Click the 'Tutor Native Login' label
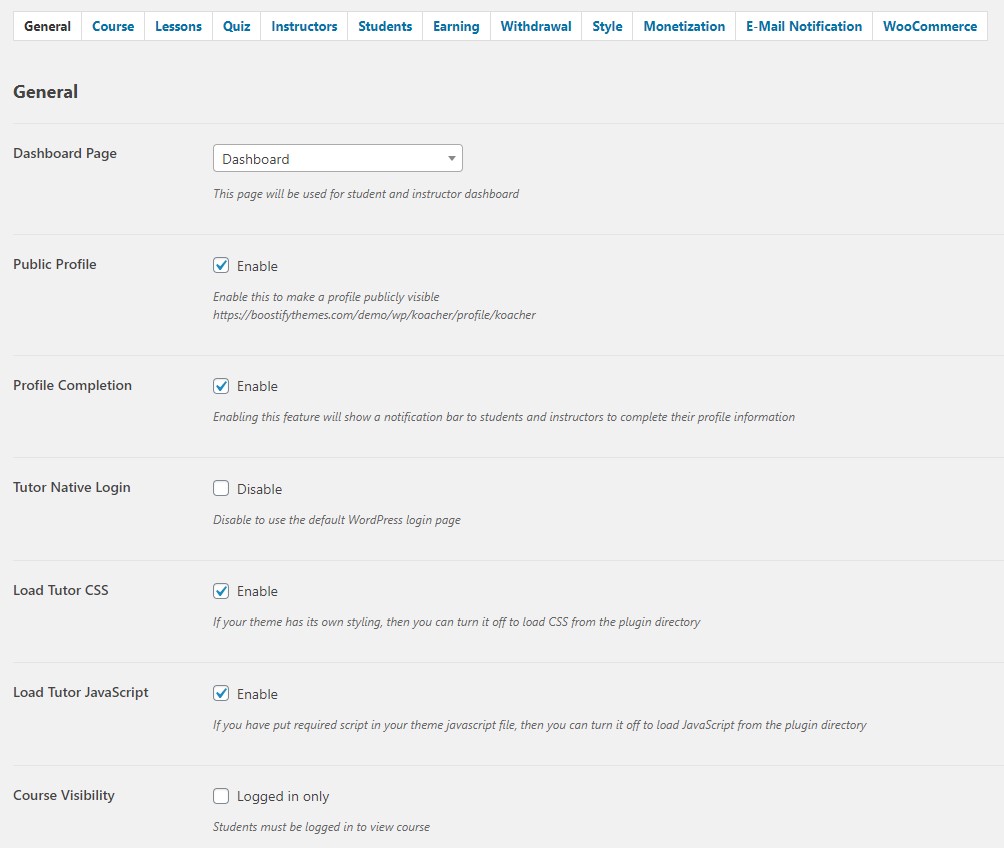 72,487
